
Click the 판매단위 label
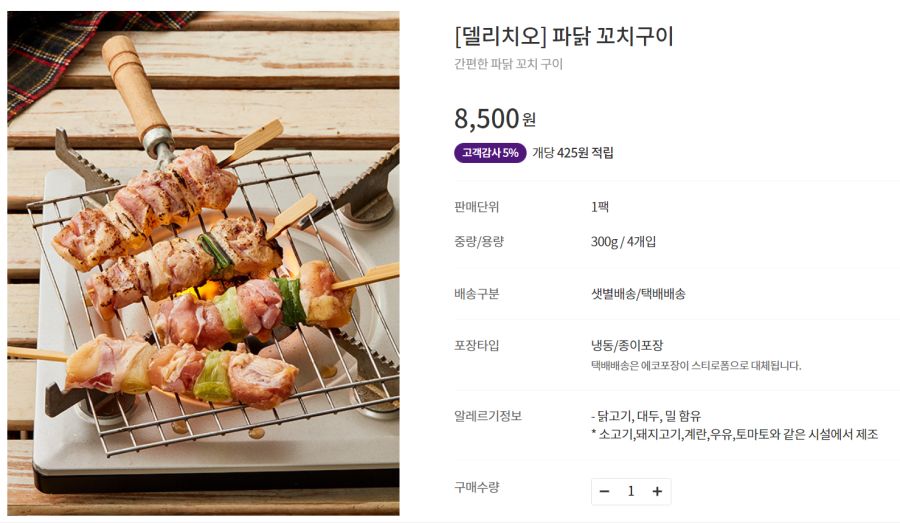pyautogui.click(x=476, y=207)
